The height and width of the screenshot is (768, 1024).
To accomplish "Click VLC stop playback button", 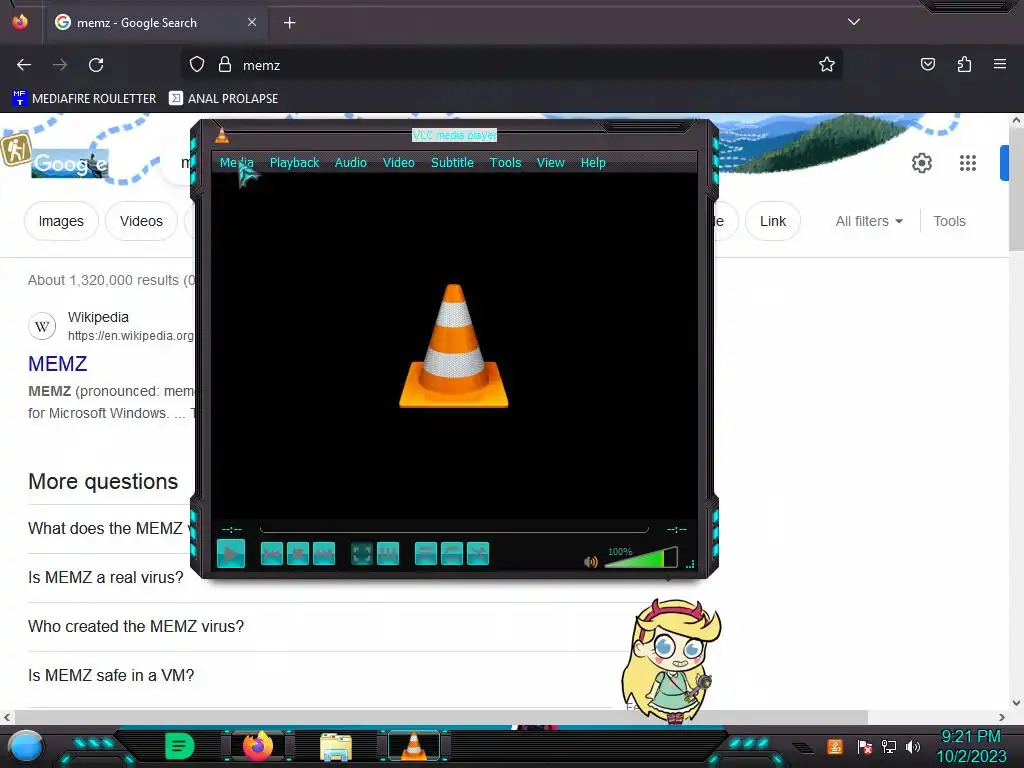I will pos(298,554).
